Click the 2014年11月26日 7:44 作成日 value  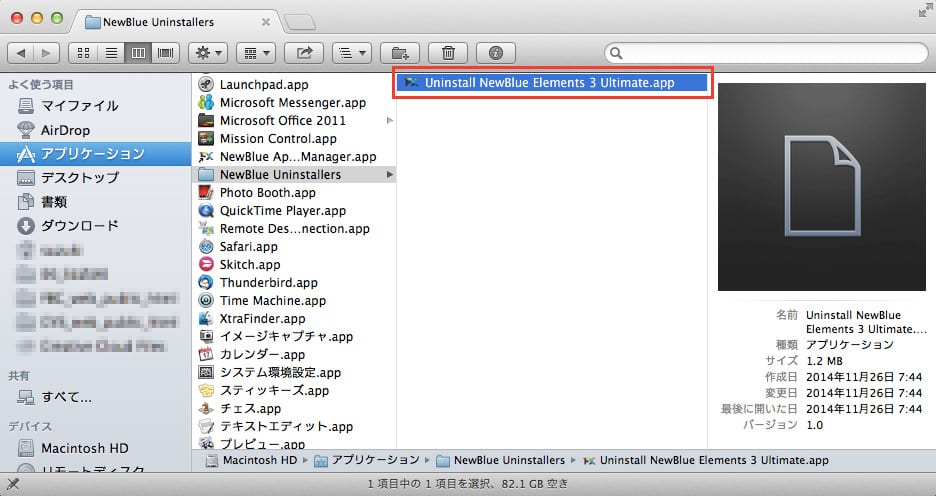coord(864,377)
